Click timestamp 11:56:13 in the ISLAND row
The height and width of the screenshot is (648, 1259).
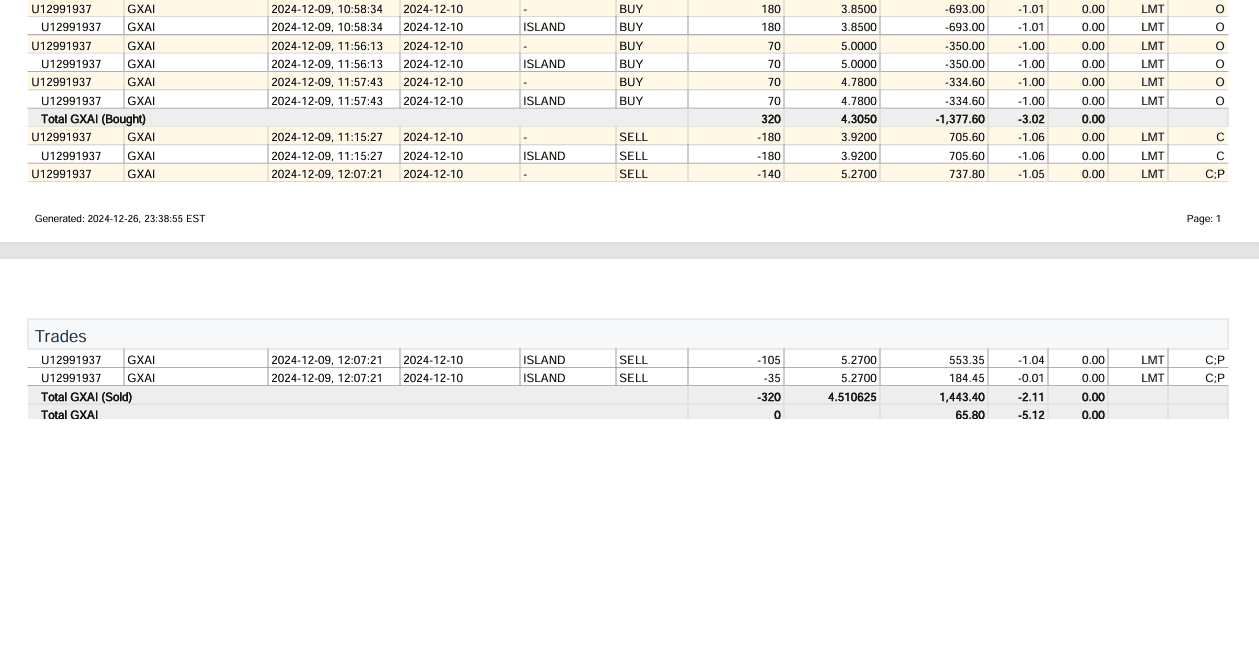[x=327, y=64]
